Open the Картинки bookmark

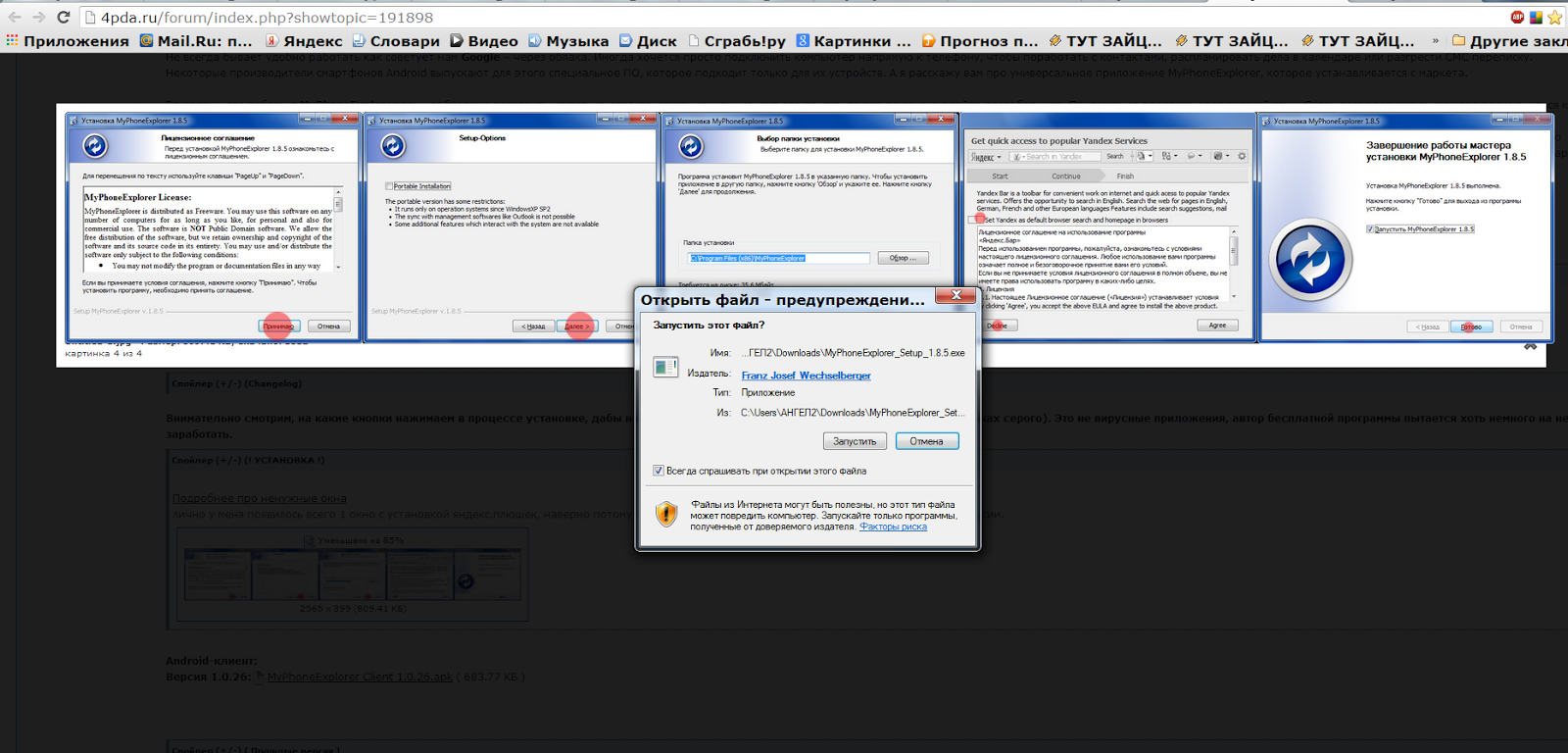[x=854, y=41]
